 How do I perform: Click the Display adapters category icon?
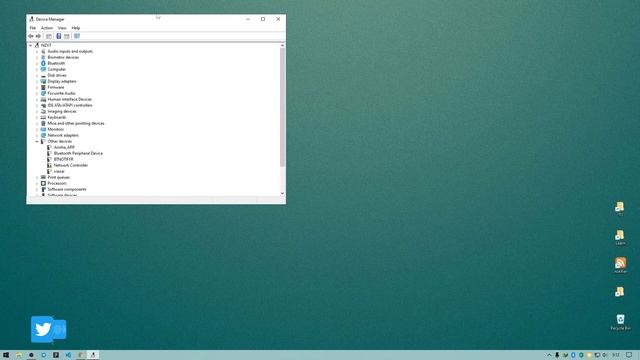[x=43, y=81]
